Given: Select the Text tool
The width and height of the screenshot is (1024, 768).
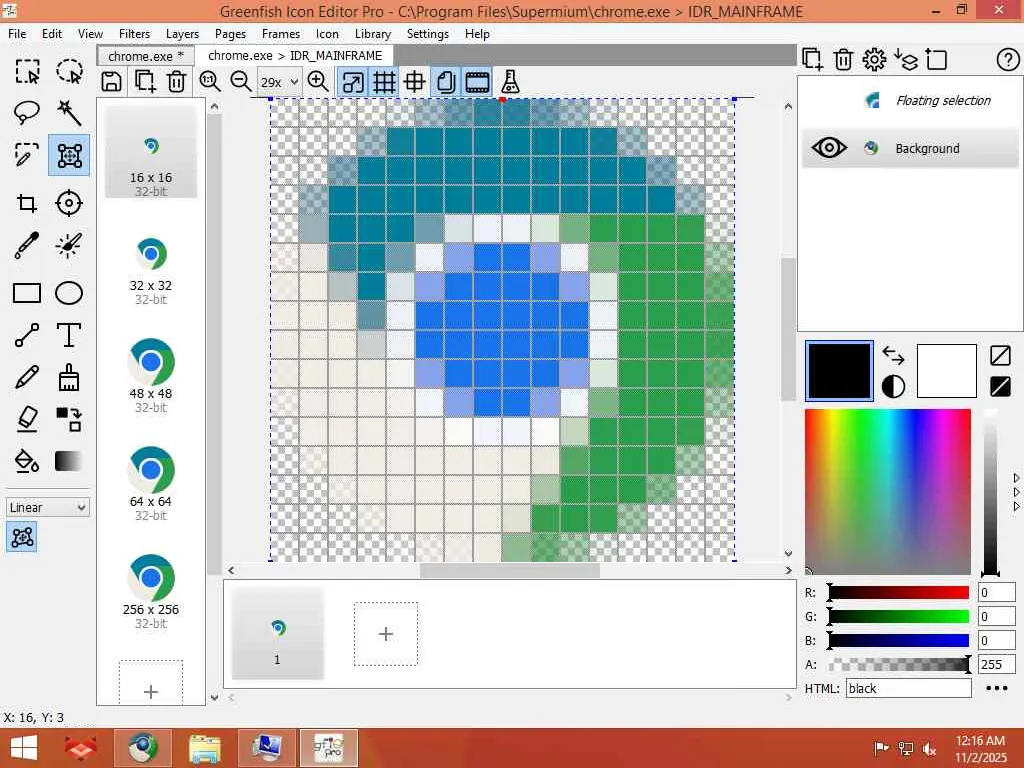Looking at the screenshot, I should (x=69, y=335).
